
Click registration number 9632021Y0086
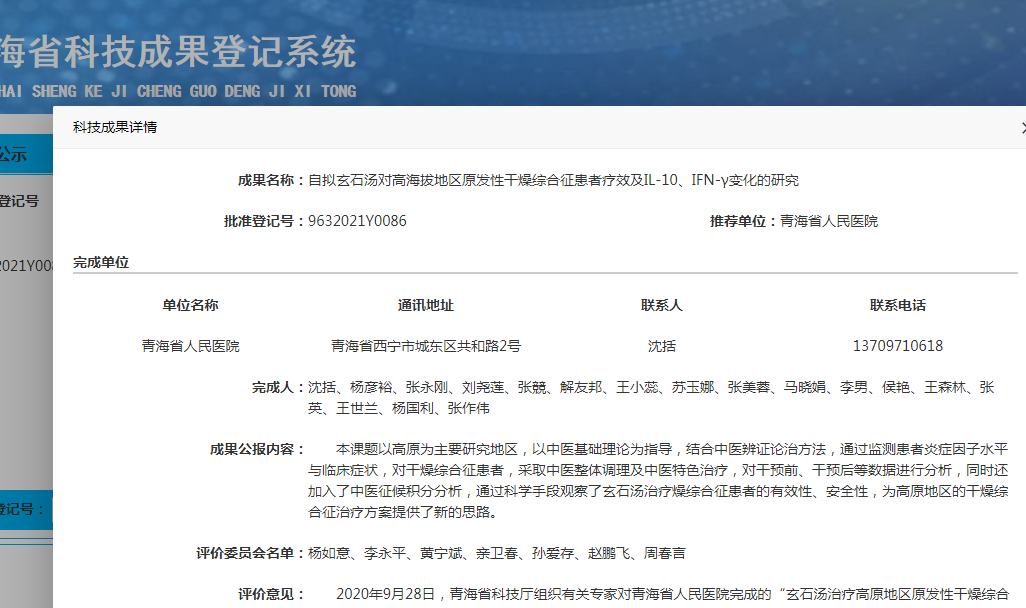[357, 221]
